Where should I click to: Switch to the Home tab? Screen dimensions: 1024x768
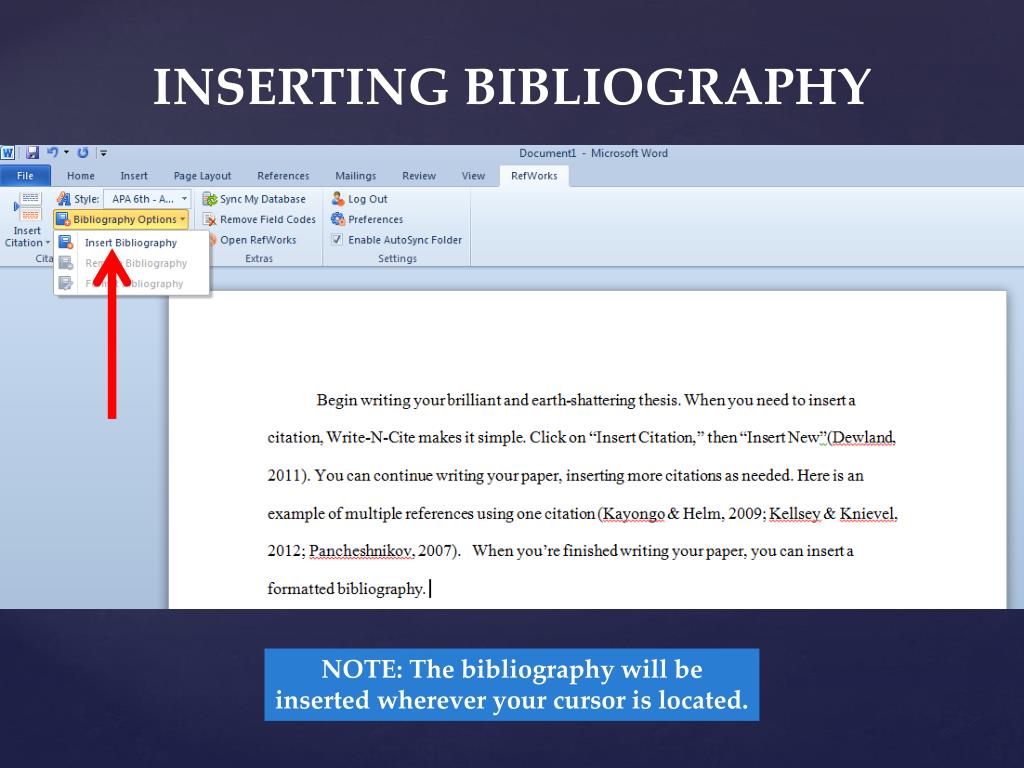point(81,176)
